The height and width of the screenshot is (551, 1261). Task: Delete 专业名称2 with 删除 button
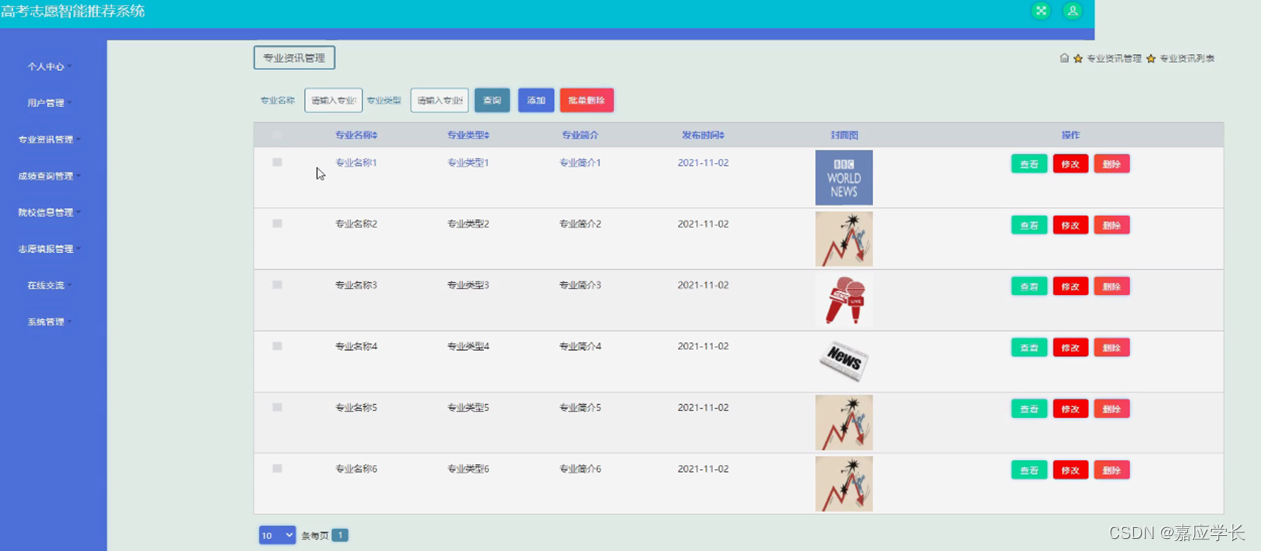coord(1112,225)
